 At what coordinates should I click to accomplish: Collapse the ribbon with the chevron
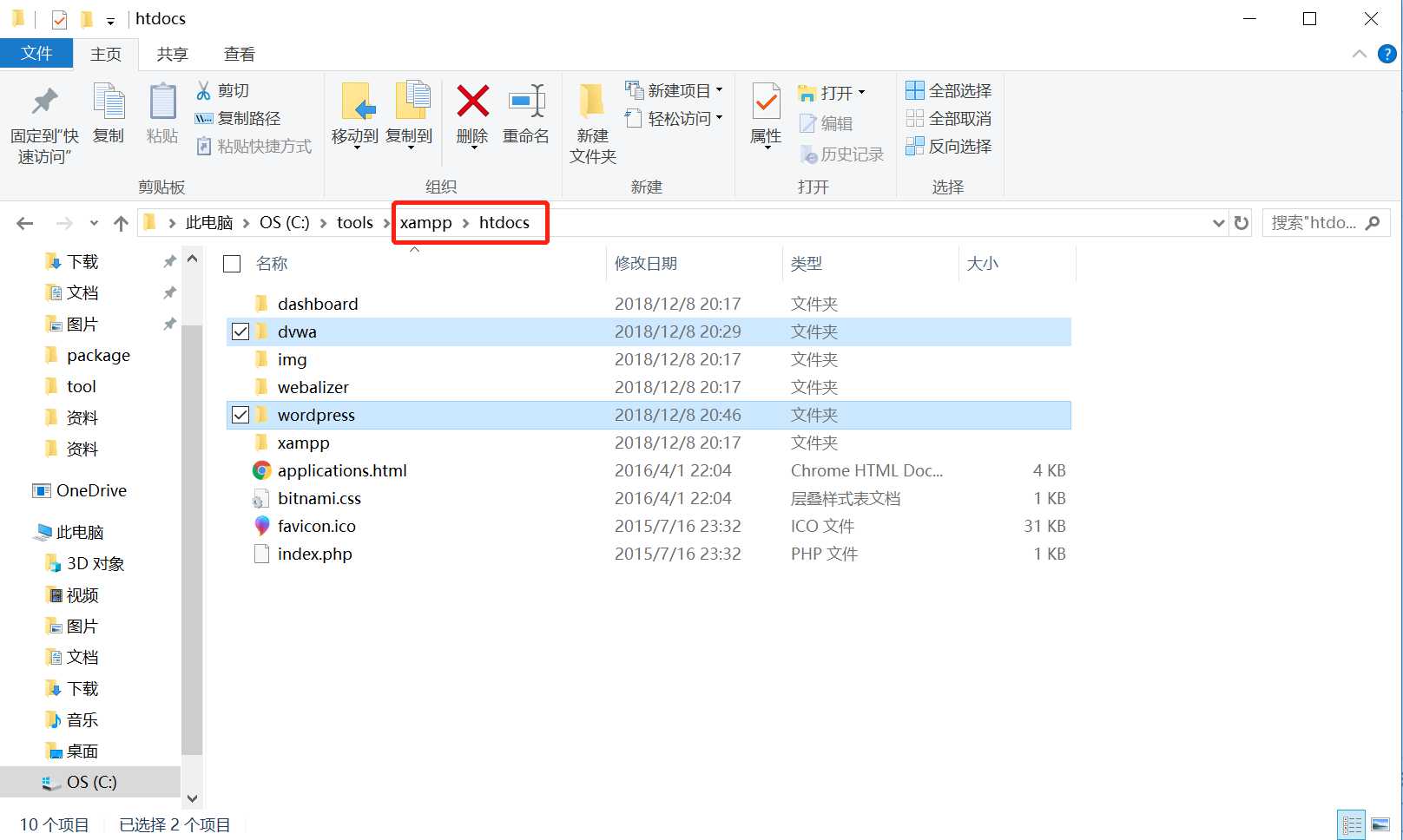(x=1360, y=54)
